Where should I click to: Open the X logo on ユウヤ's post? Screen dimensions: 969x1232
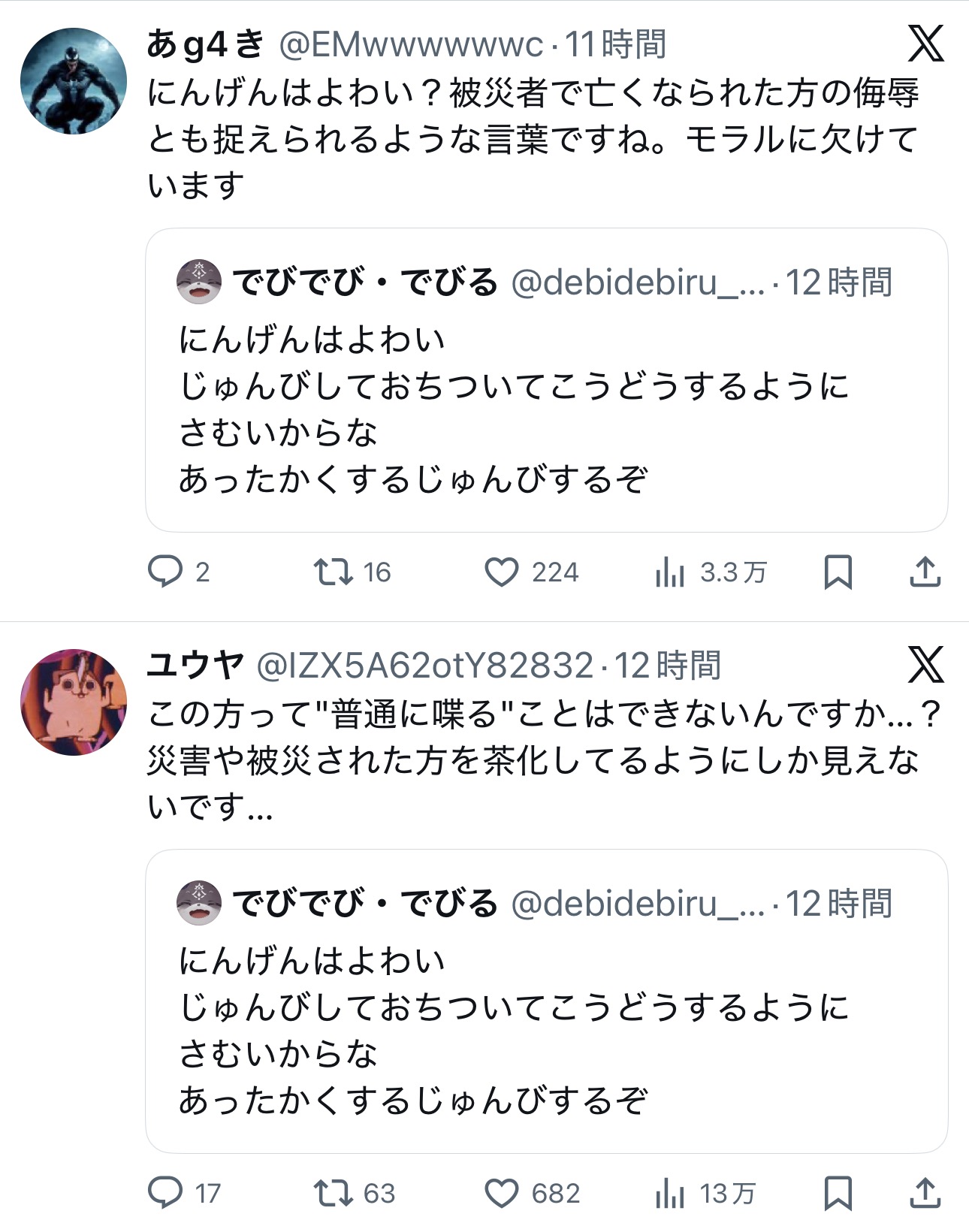(925, 664)
